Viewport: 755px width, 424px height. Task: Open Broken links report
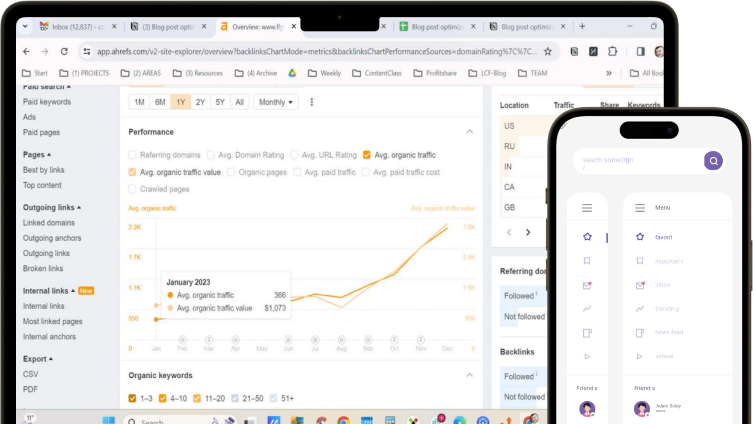(43, 269)
